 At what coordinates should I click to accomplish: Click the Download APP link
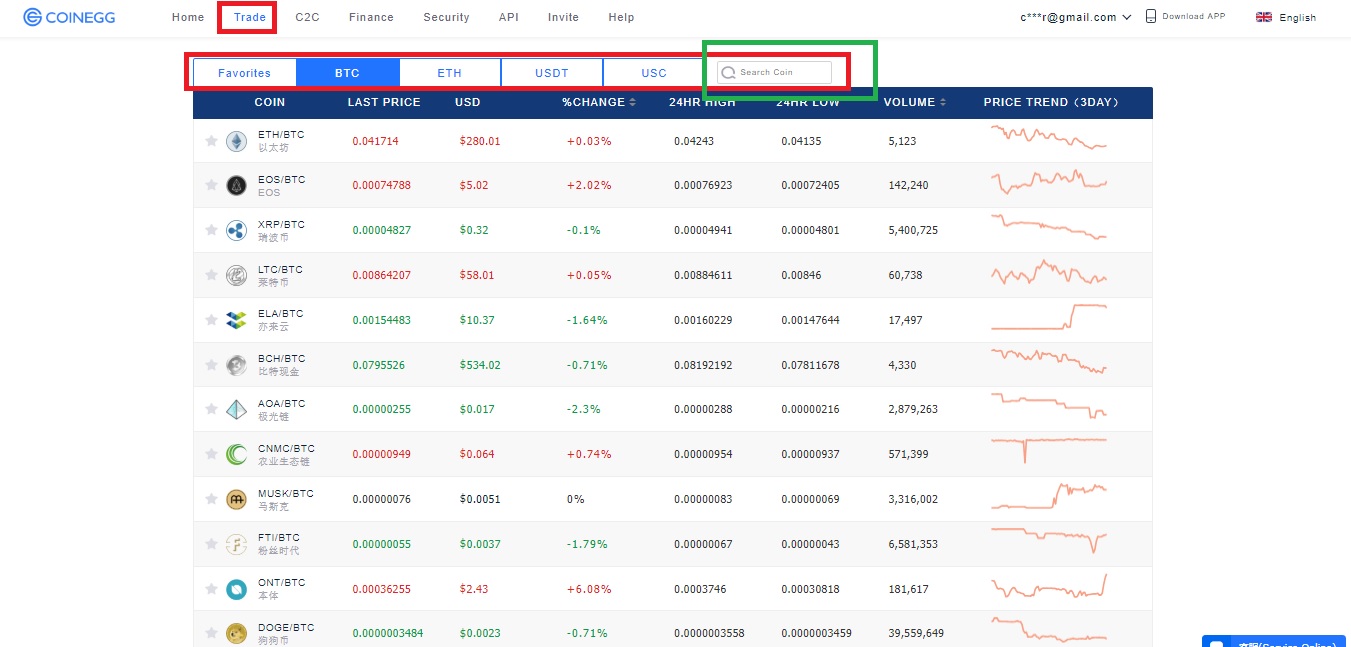[1194, 17]
